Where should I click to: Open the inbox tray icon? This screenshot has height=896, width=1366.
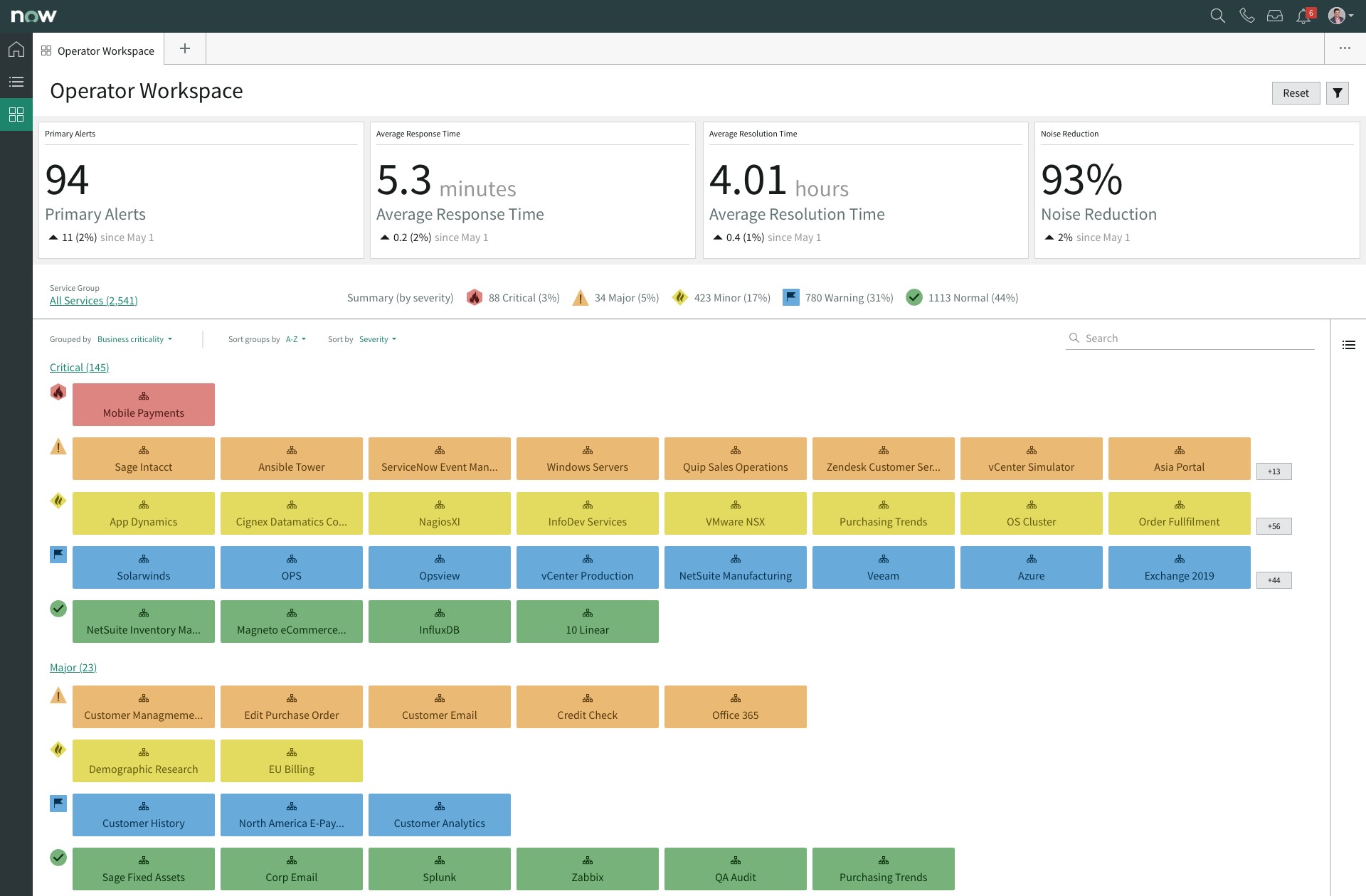pos(1275,16)
